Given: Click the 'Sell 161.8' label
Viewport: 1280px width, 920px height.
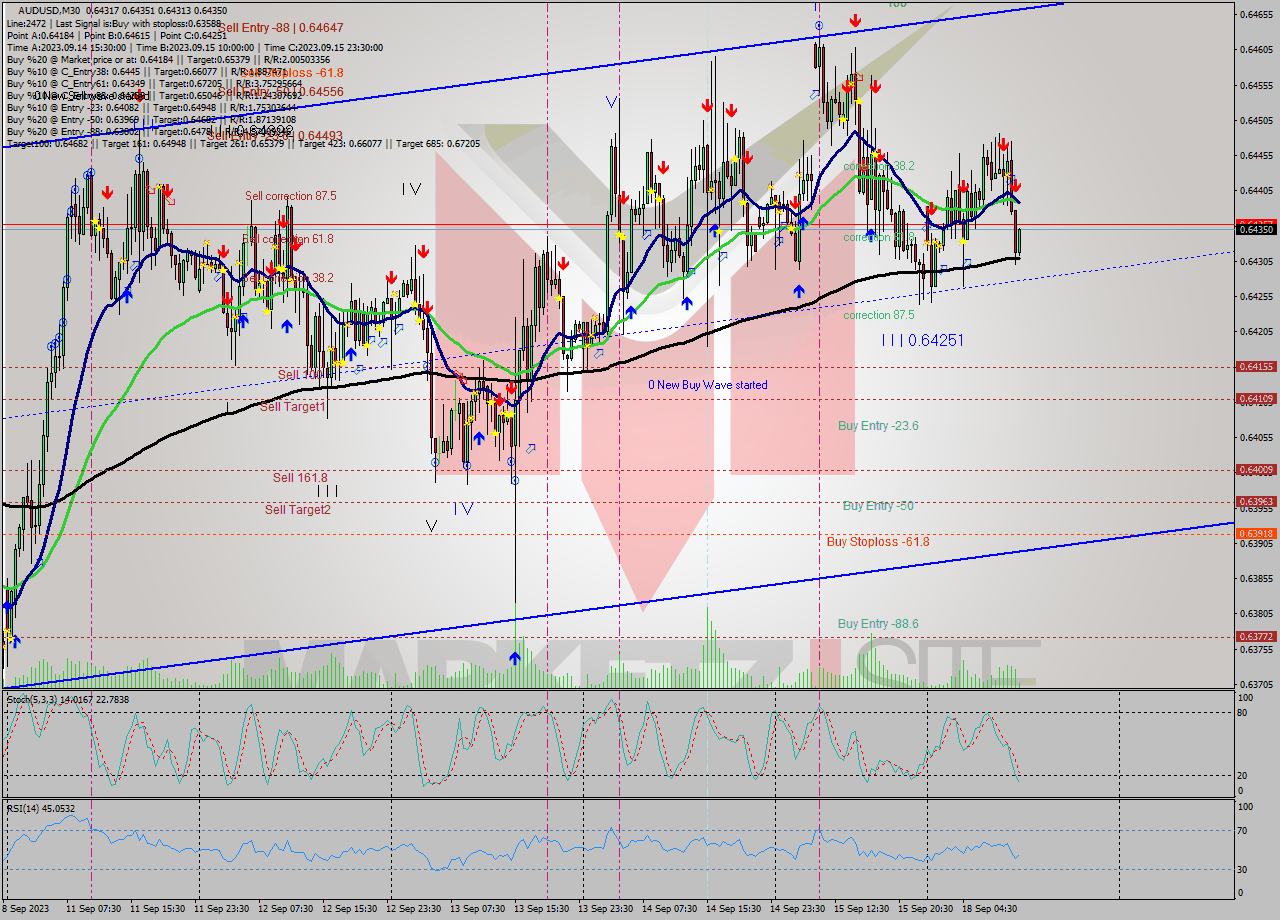Looking at the screenshot, I should (x=300, y=478).
